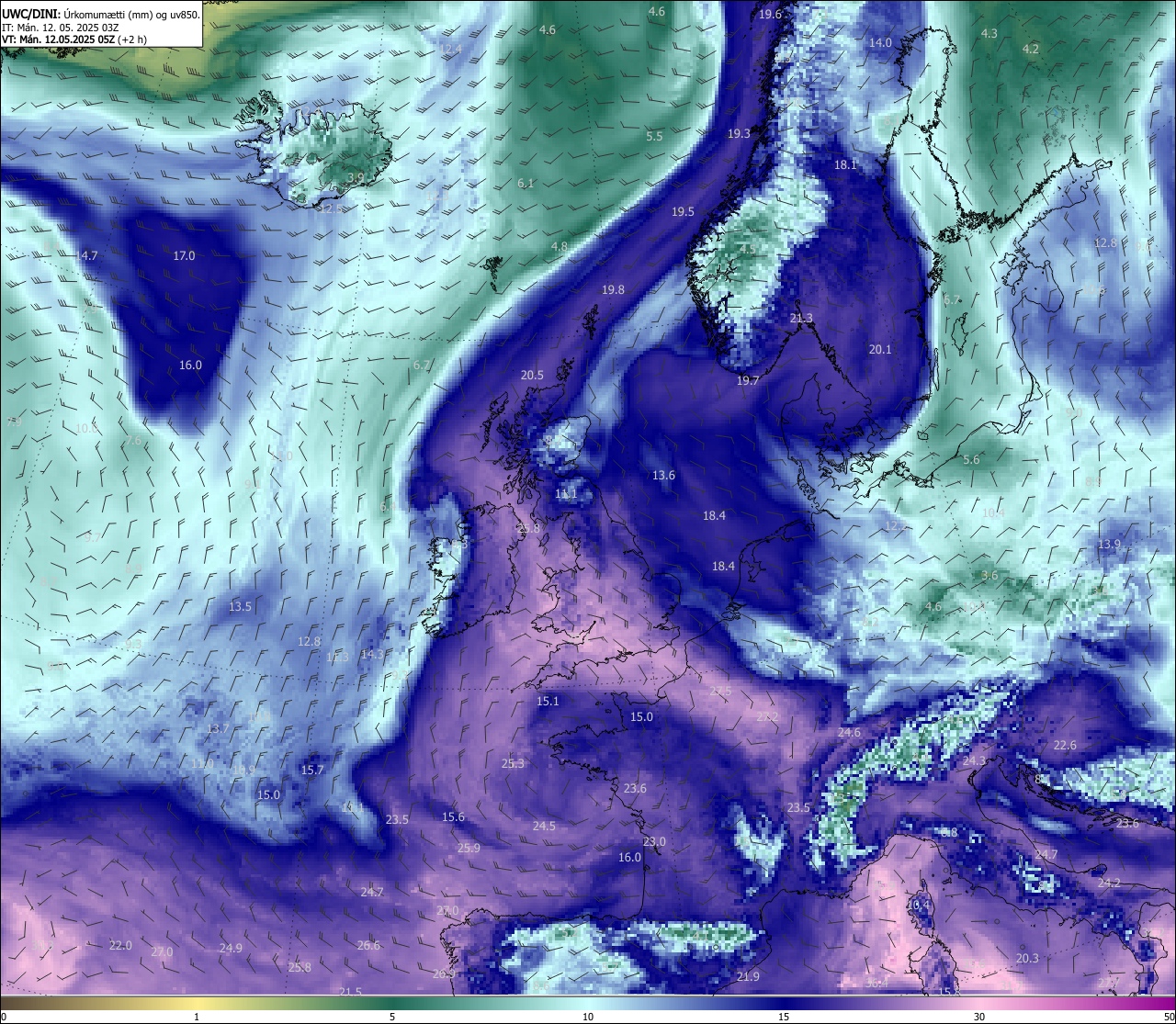Click the 13.7 value in the Atlantic
This screenshot has height=1024, width=1176.
pyautogui.click(x=218, y=728)
